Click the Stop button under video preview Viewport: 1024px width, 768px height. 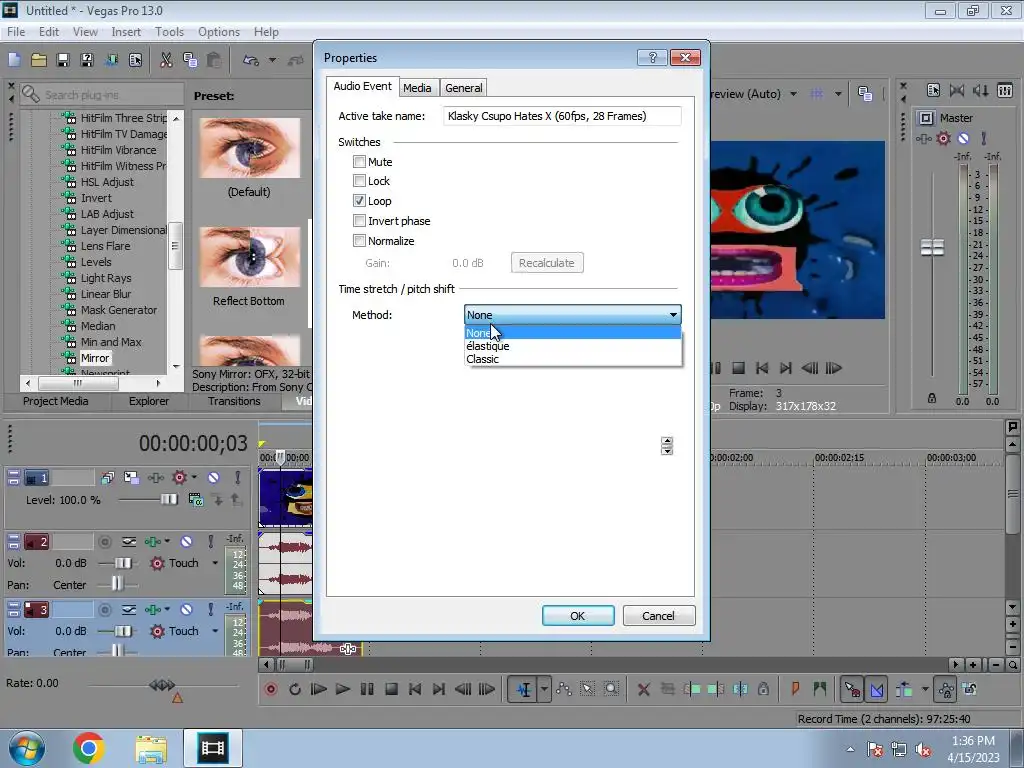(x=739, y=368)
